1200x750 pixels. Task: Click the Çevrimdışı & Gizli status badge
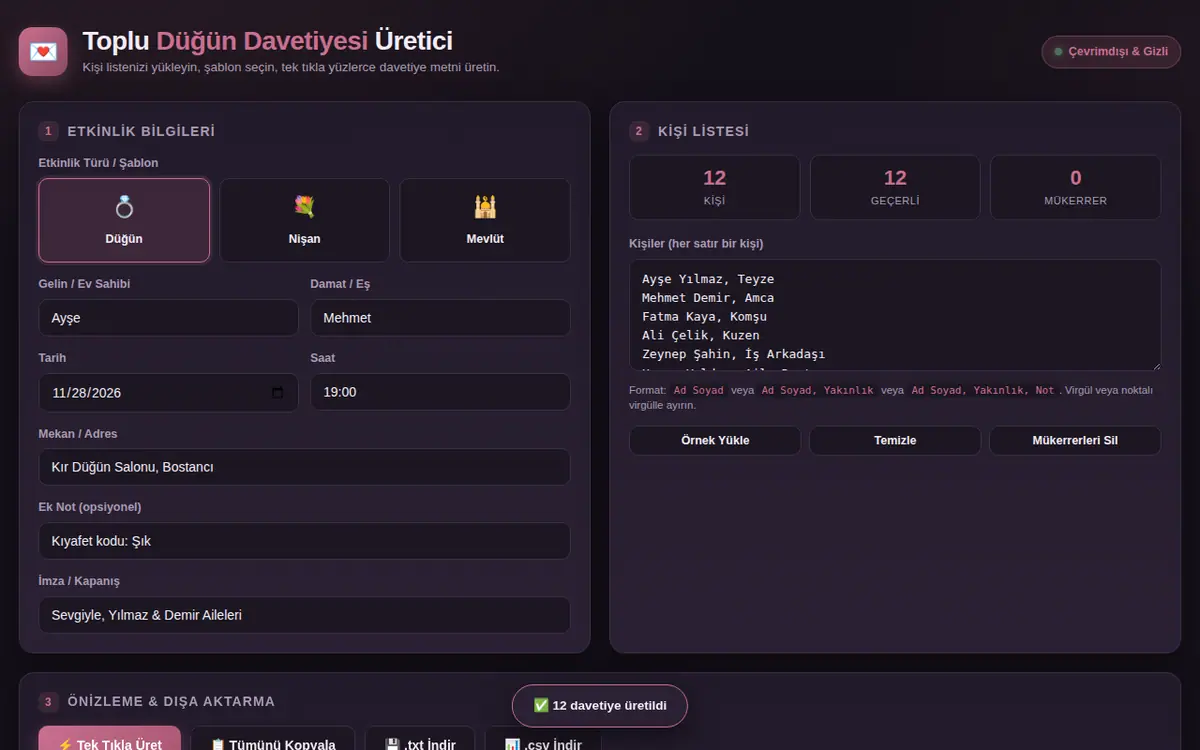tap(1111, 52)
